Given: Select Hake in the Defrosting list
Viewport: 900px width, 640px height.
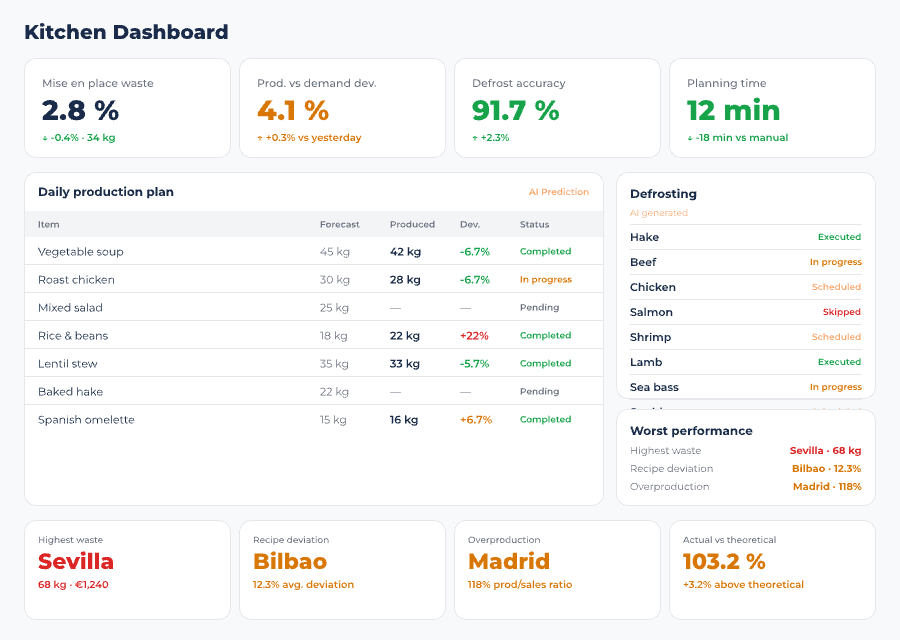Looking at the screenshot, I should tap(644, 238).
